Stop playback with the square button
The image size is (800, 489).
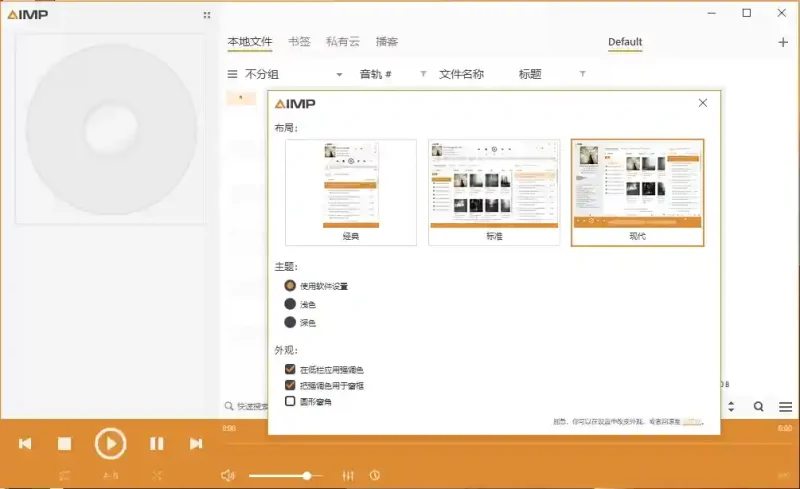64,444
